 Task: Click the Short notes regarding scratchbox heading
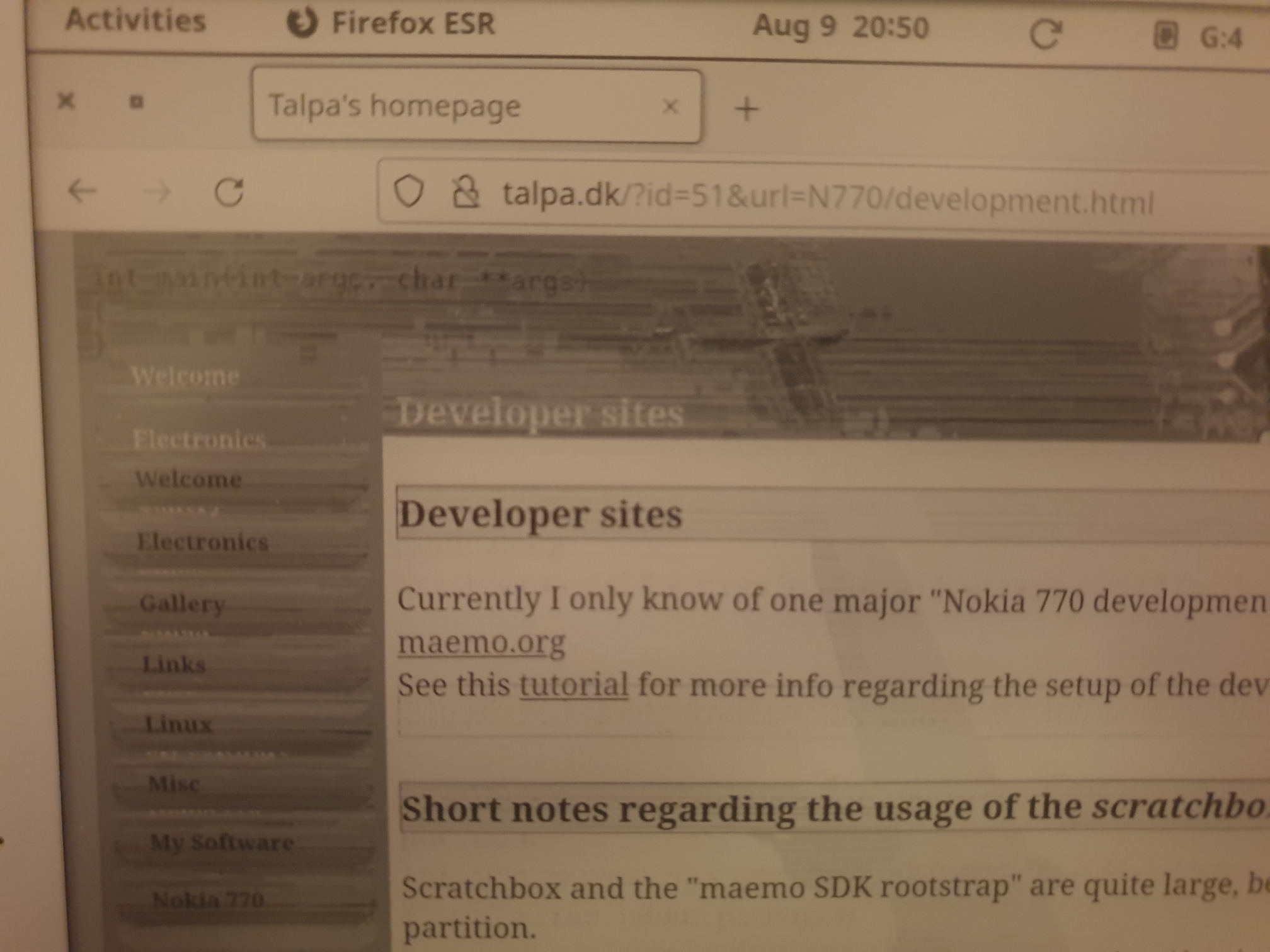(x=836, y=808)
